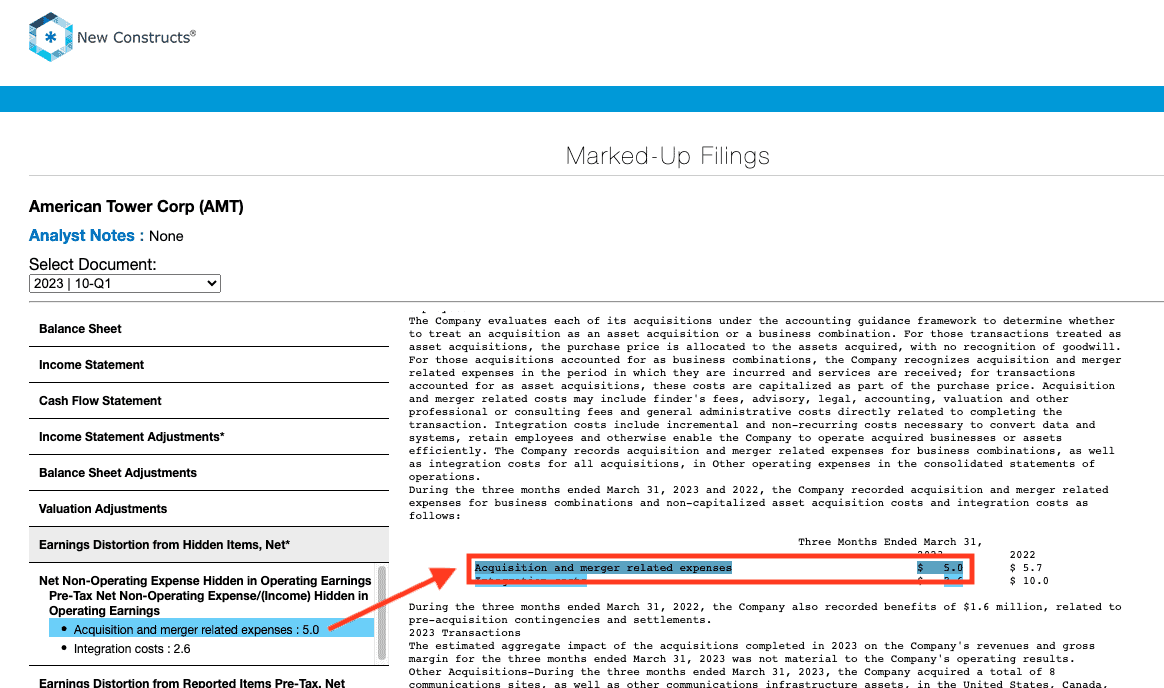Image resolution: width=1164 pixels, height=688 pixels.
Task: Select sidebar item Integration costs : 2.6
Action: 132,649
